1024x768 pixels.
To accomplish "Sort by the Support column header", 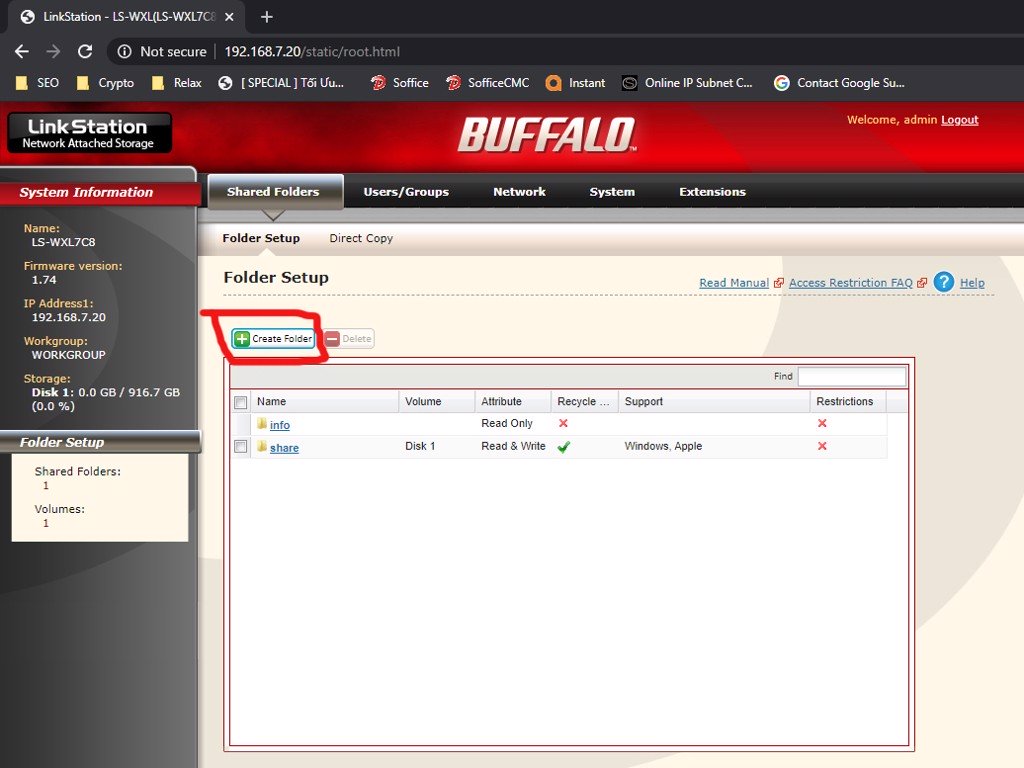I will pyautogui.click(x=714, y=402).
